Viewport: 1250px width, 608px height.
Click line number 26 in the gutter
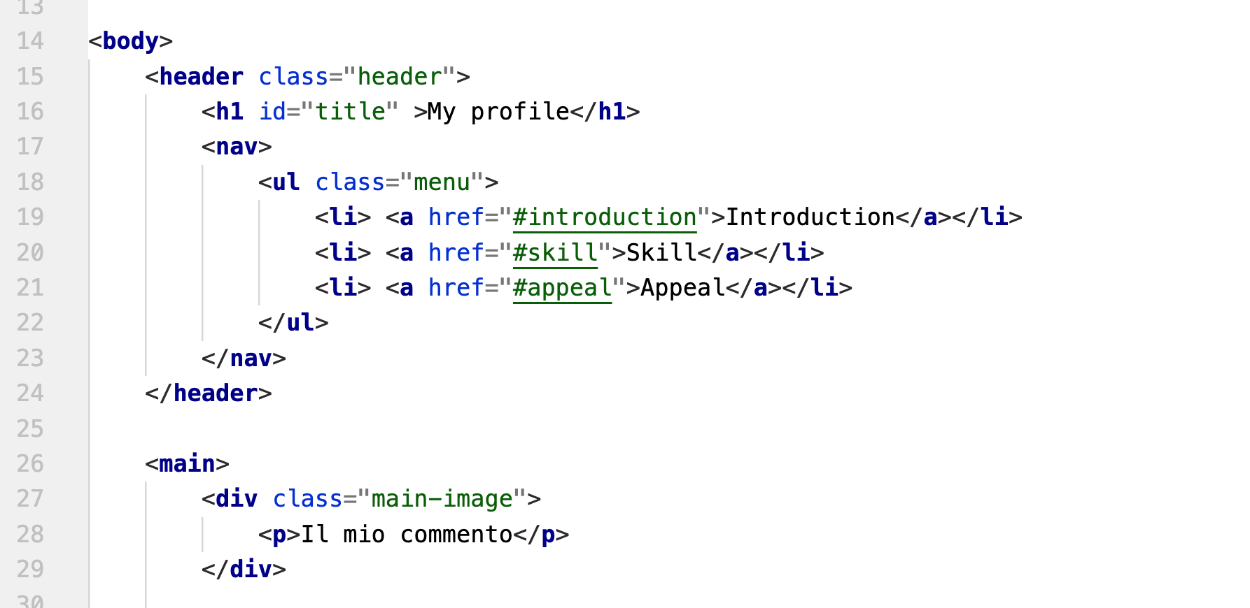point(30,464)
